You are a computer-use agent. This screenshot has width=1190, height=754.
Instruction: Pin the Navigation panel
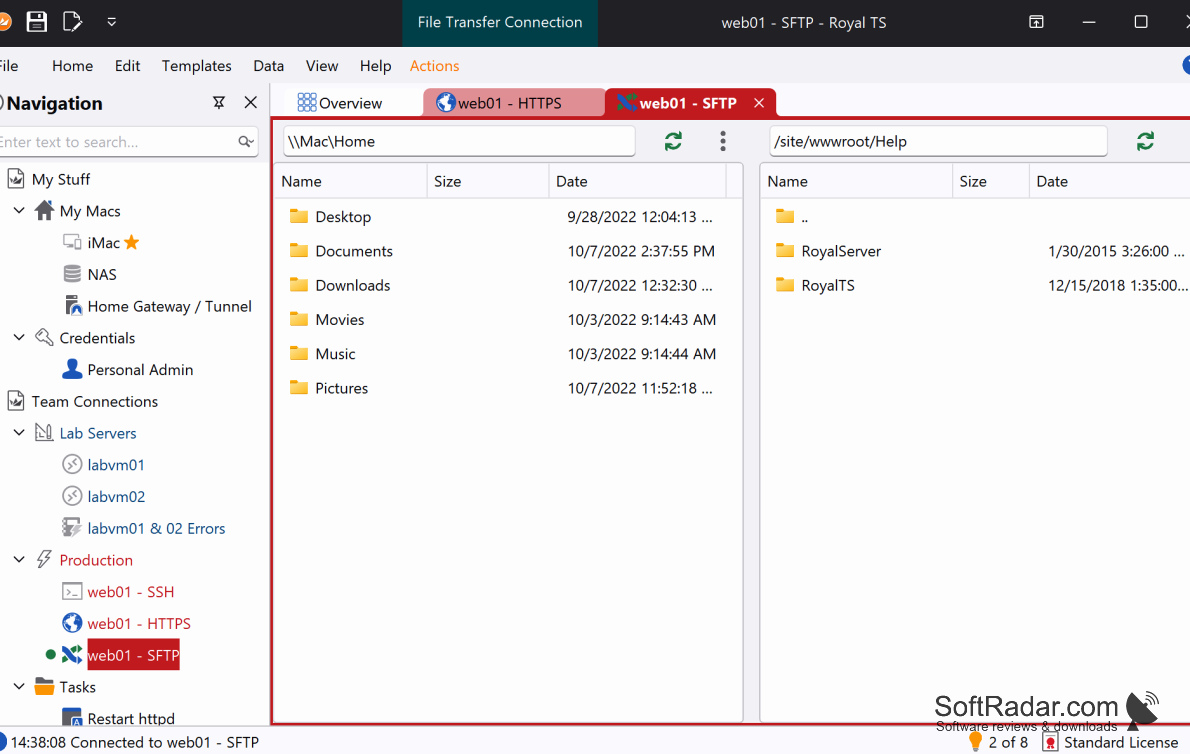pos(219,102)
